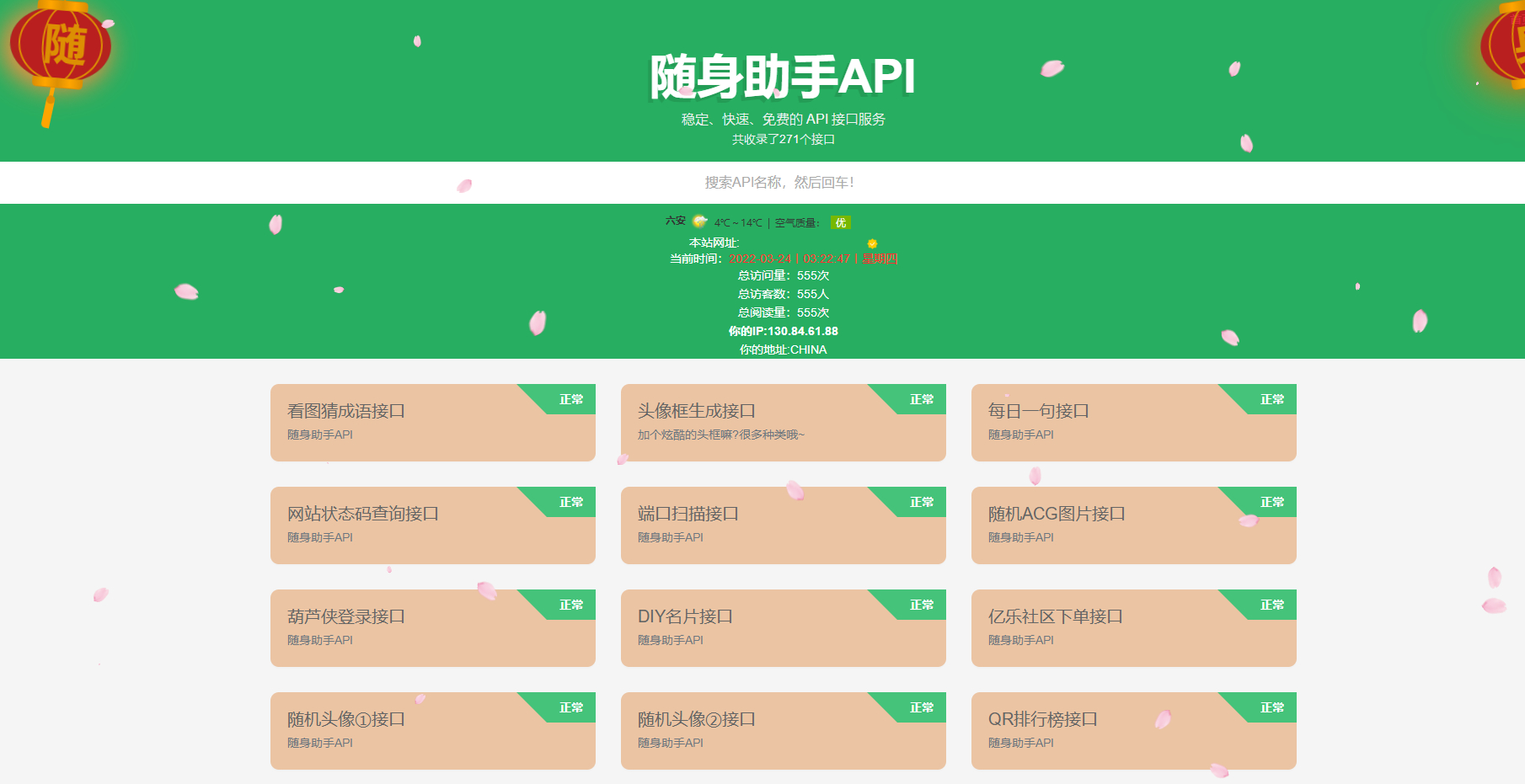This screenshot has width=1525, height=784.
Task: Focus the API name search box
Action: click(x=762, y=182)
